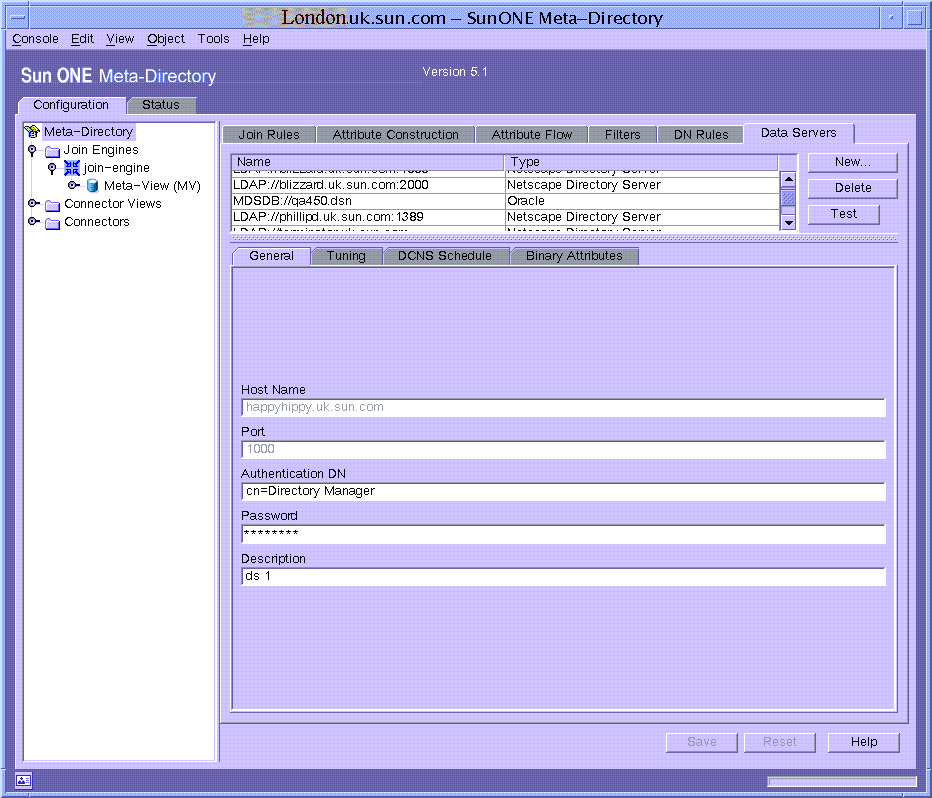Image resolution: width=932 pixels, height=798 pixels.
Task: Click the New... button
Action: 852,162
